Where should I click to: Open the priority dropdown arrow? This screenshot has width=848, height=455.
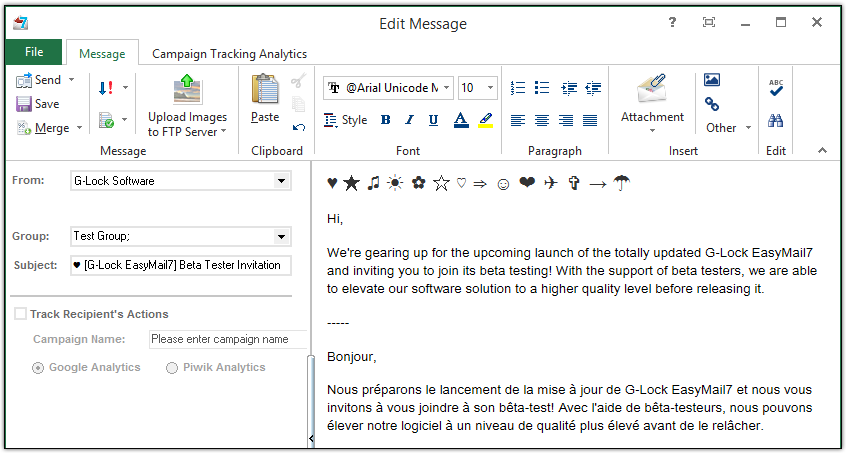[125, 88]
